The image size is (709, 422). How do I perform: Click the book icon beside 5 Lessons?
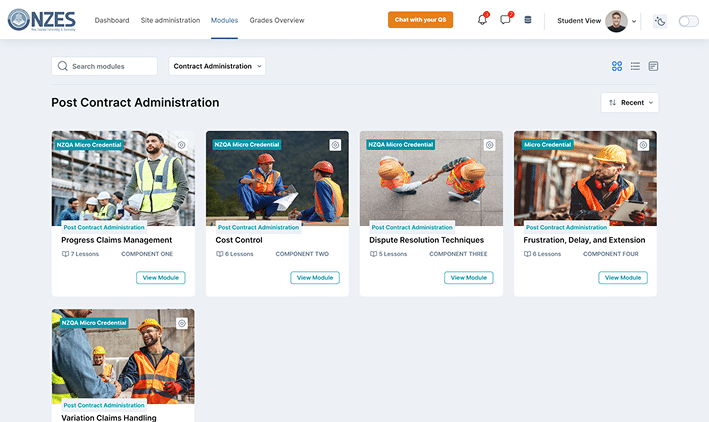pyautogui.click(x=373, y=254)
